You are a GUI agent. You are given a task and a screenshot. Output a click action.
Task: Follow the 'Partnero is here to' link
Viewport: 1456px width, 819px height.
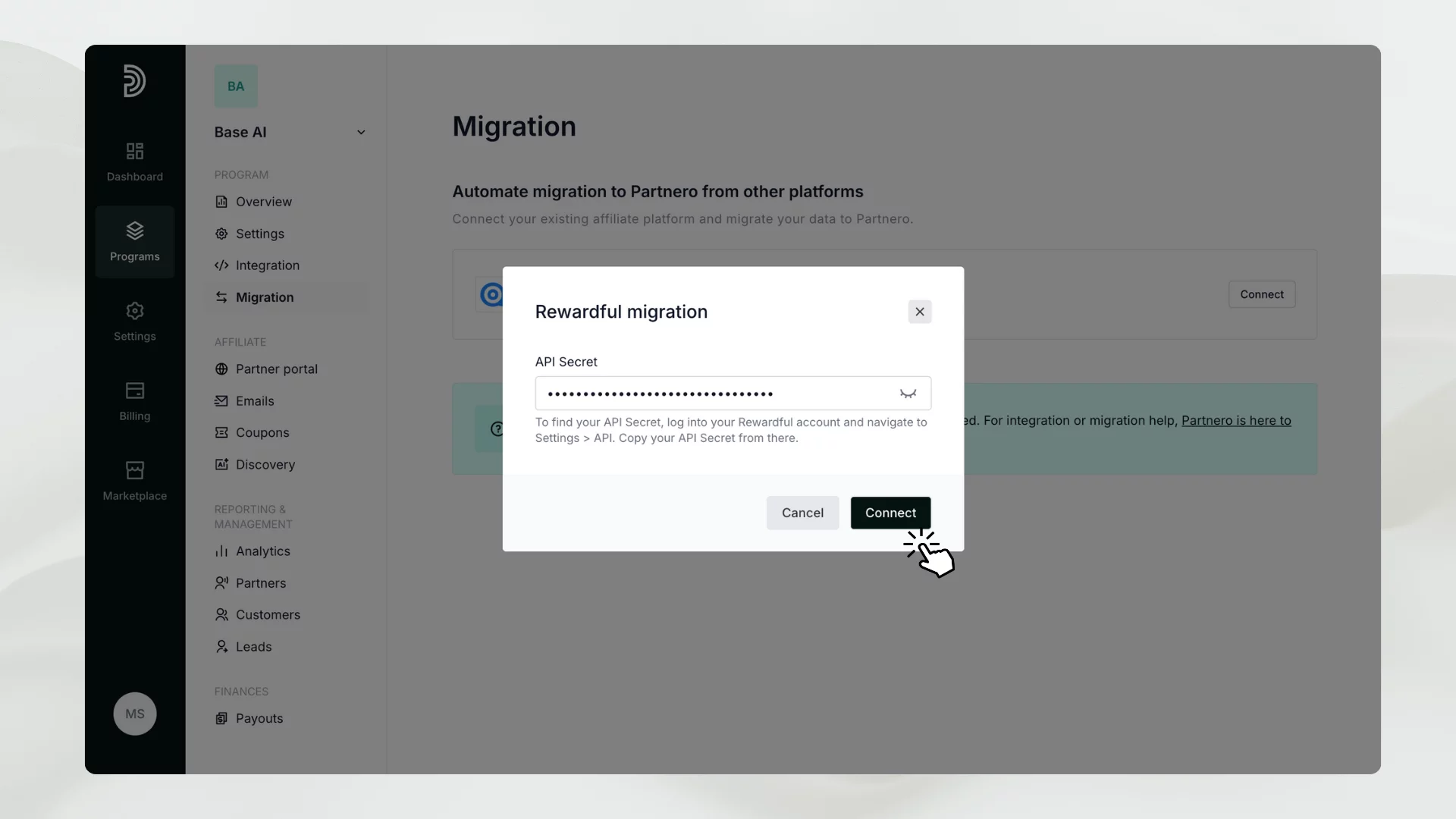1235,420
